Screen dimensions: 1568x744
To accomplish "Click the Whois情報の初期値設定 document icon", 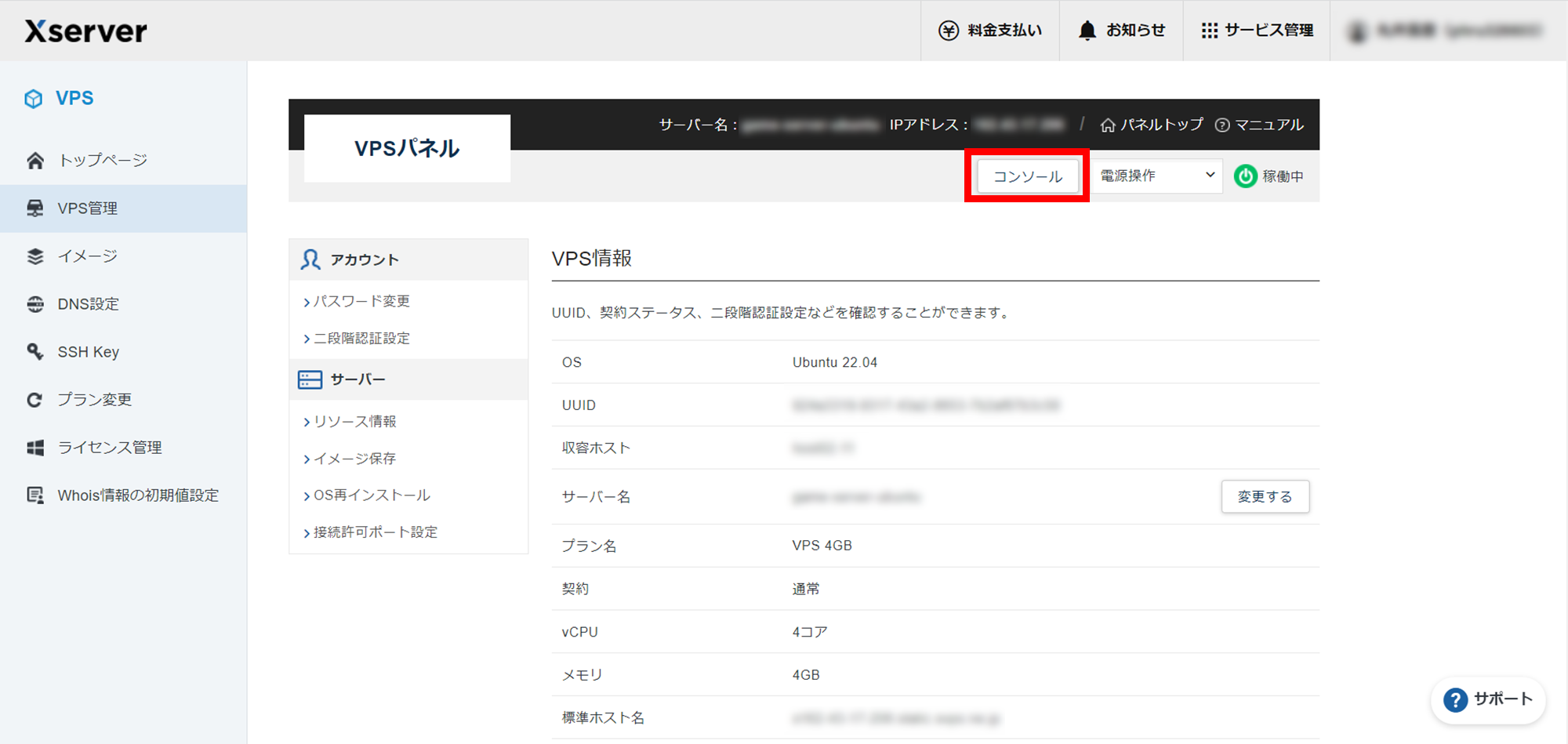I will [35, 495].
